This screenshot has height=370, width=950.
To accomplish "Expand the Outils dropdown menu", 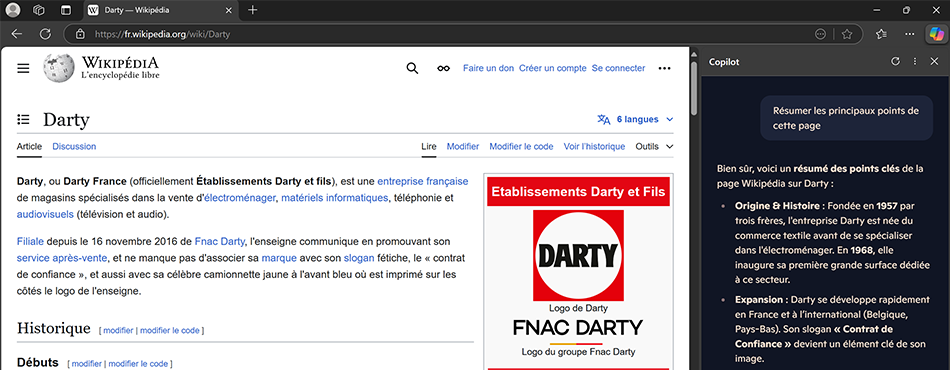I will [654, 147].
